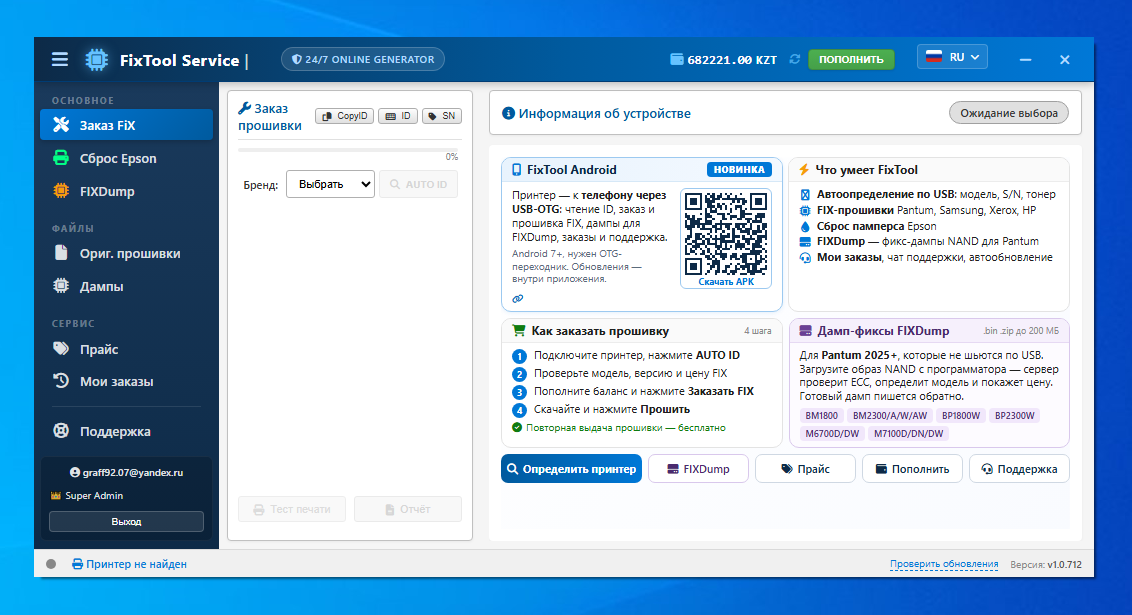Open Дампы sidebar section
The image size is (1132, 615).
(x=126, y=287)
